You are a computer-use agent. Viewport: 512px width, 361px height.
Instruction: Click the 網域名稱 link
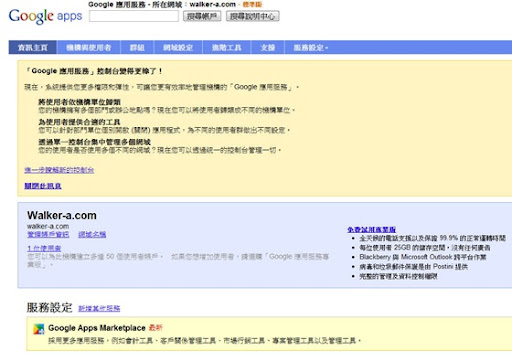click(92, 234)
